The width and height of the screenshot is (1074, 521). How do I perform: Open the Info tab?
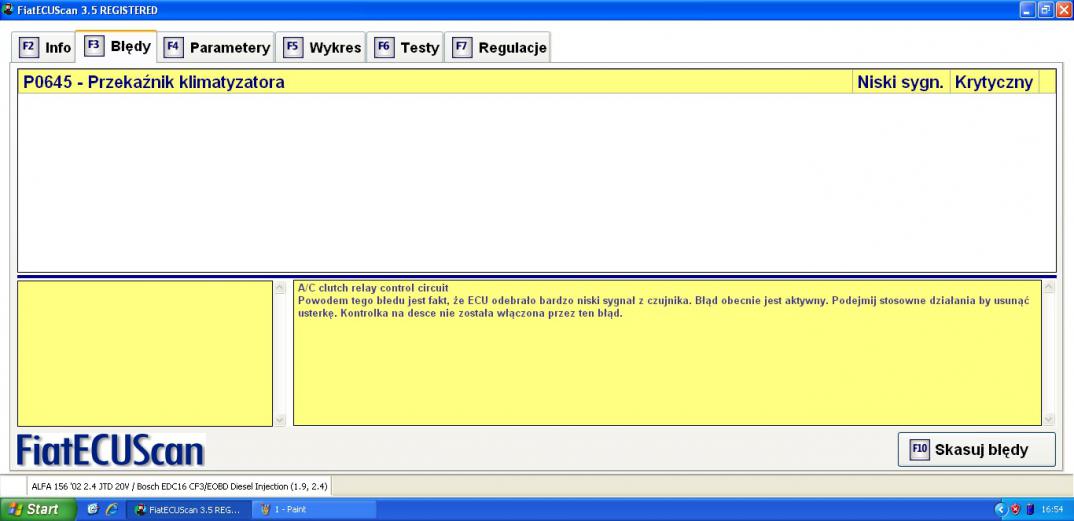click(x=45, y=47)
